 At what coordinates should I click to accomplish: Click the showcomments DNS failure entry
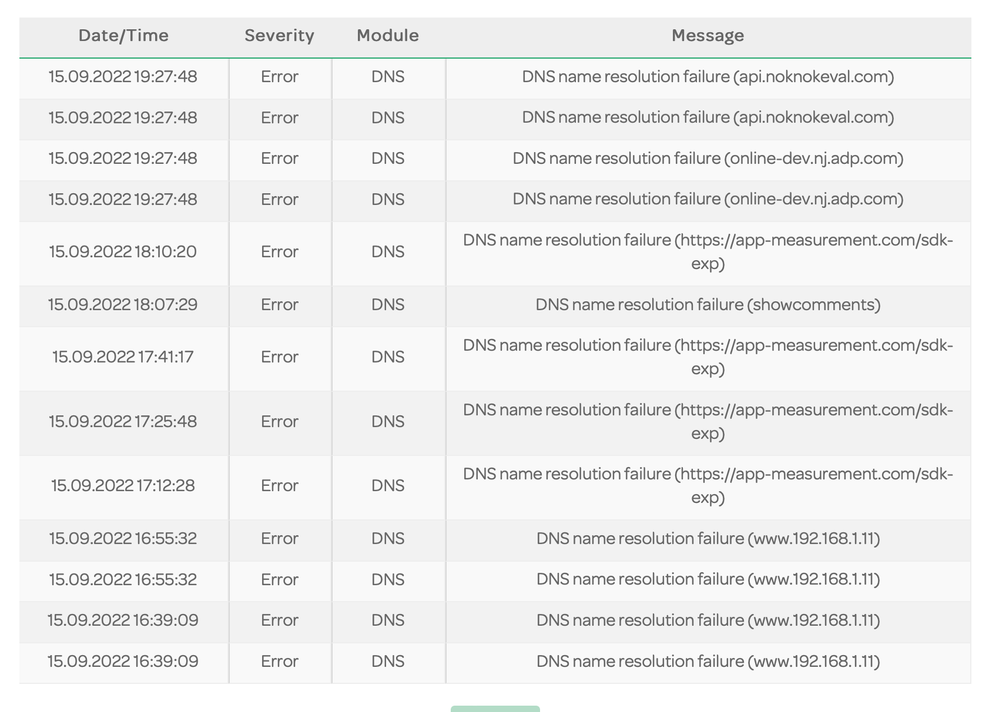tap(707, 305)
